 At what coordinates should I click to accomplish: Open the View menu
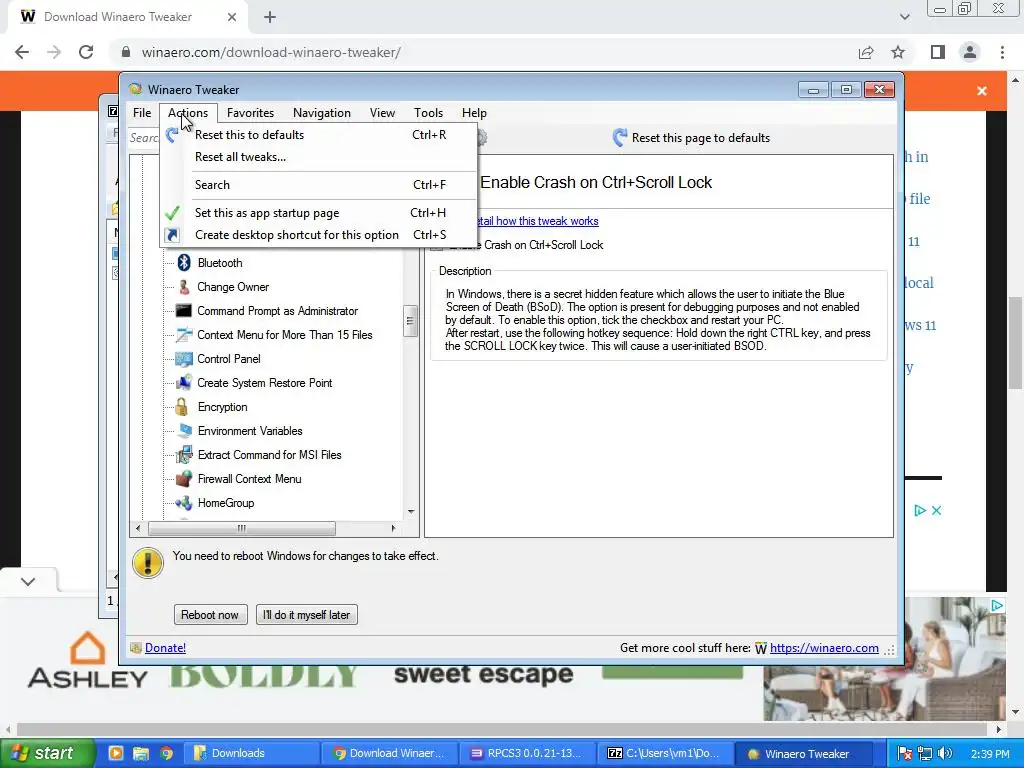pos(382,113)
